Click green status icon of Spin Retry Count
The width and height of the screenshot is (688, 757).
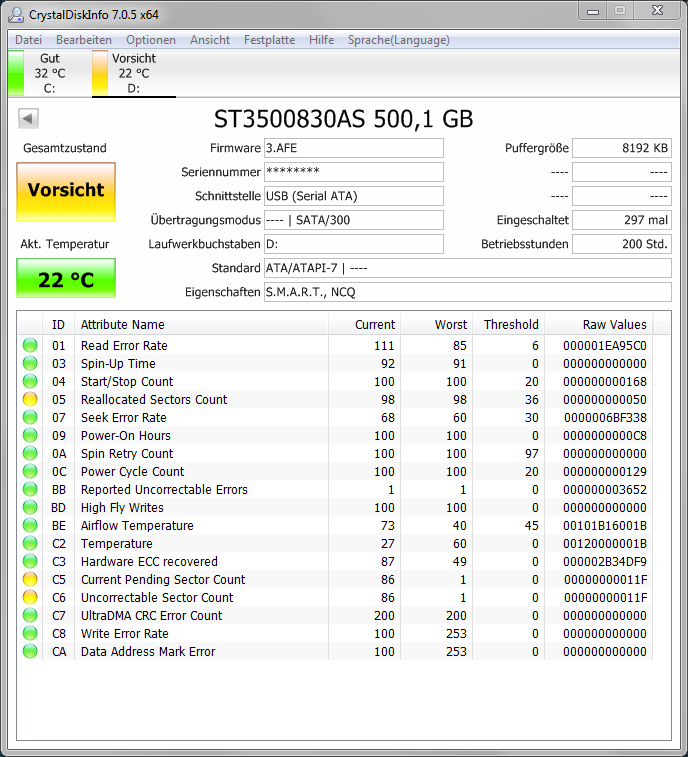point(30,453)
